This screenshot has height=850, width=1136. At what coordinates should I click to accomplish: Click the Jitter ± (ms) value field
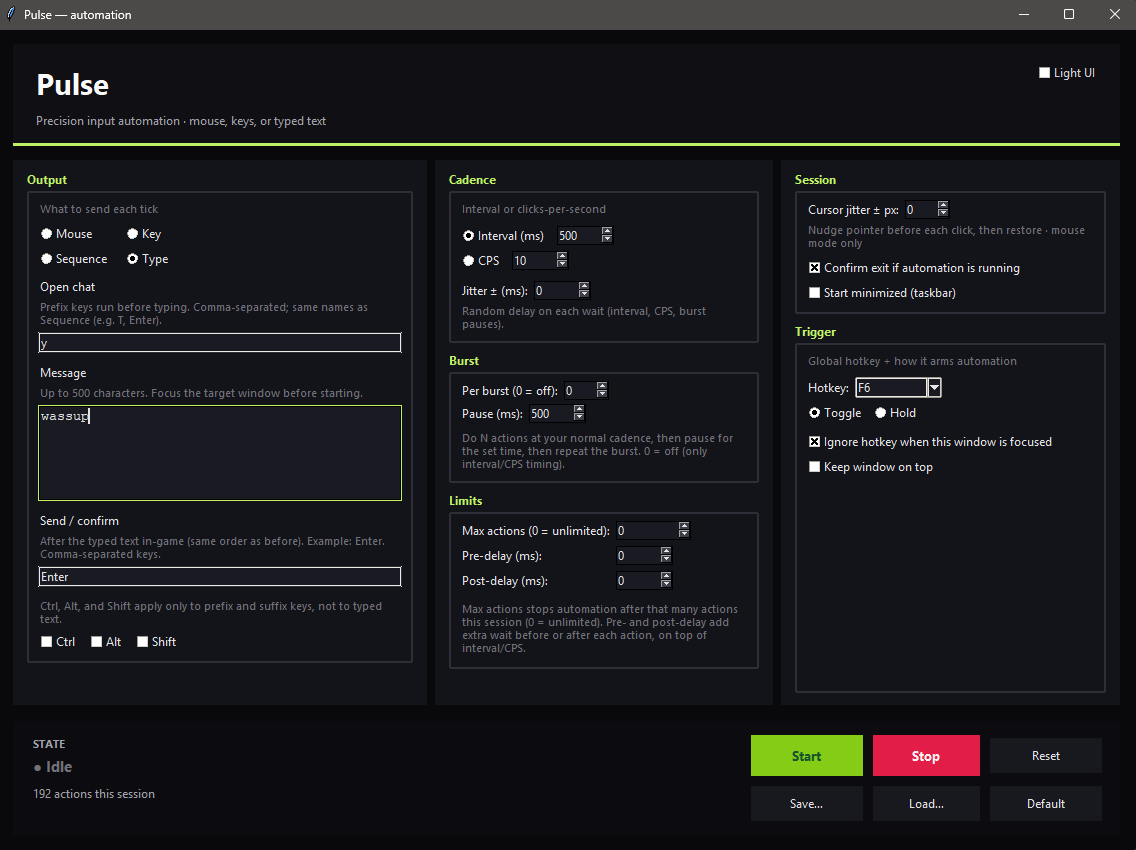556,291
